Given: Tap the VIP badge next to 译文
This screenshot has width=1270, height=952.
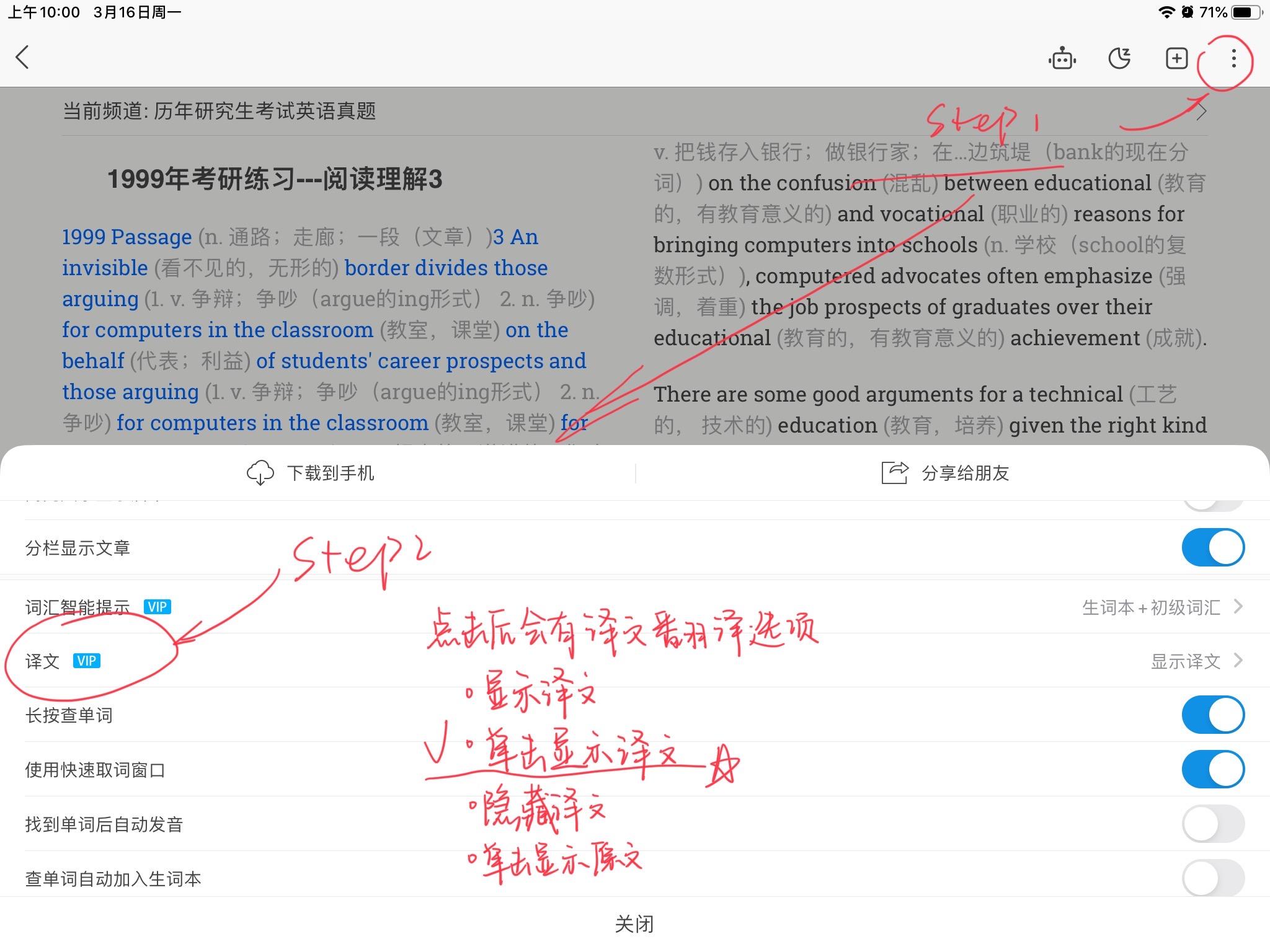Looking at the screenshot, I should (x=87, y=661).
